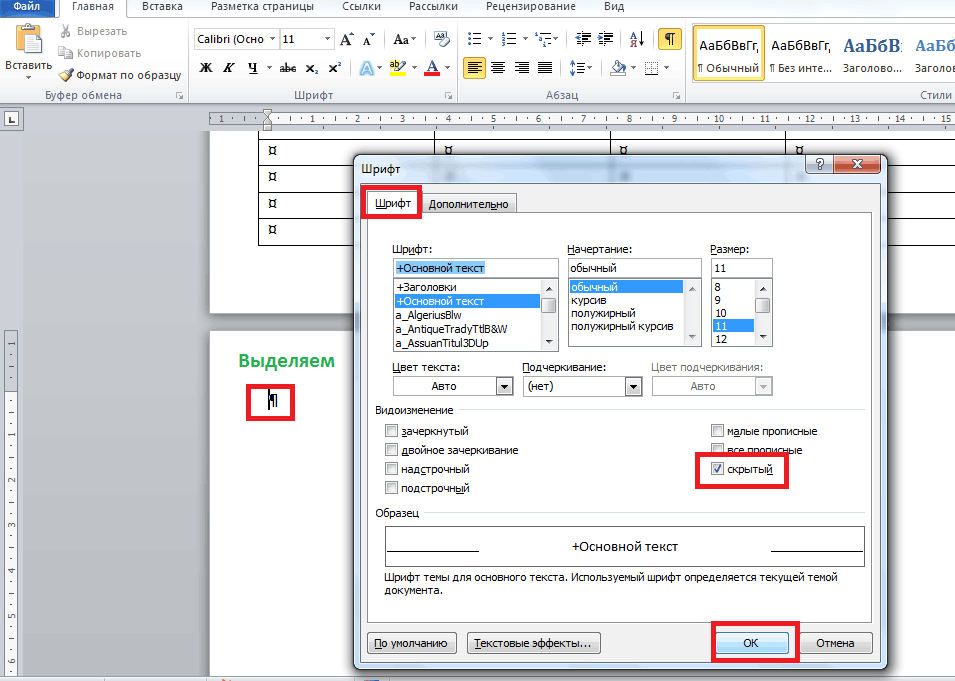Open the Шрифт group dialog launcher
The height and width of the screenshot is (681, 955).
448,96
